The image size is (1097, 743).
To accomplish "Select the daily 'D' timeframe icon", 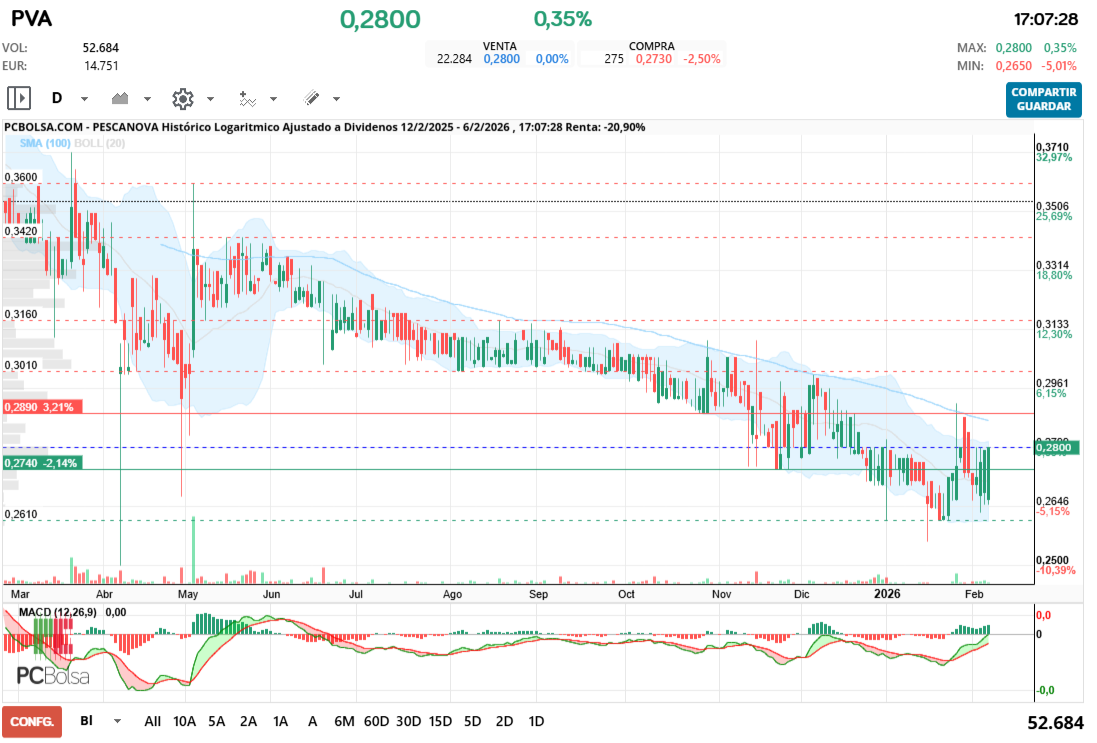I will point(58,98).
